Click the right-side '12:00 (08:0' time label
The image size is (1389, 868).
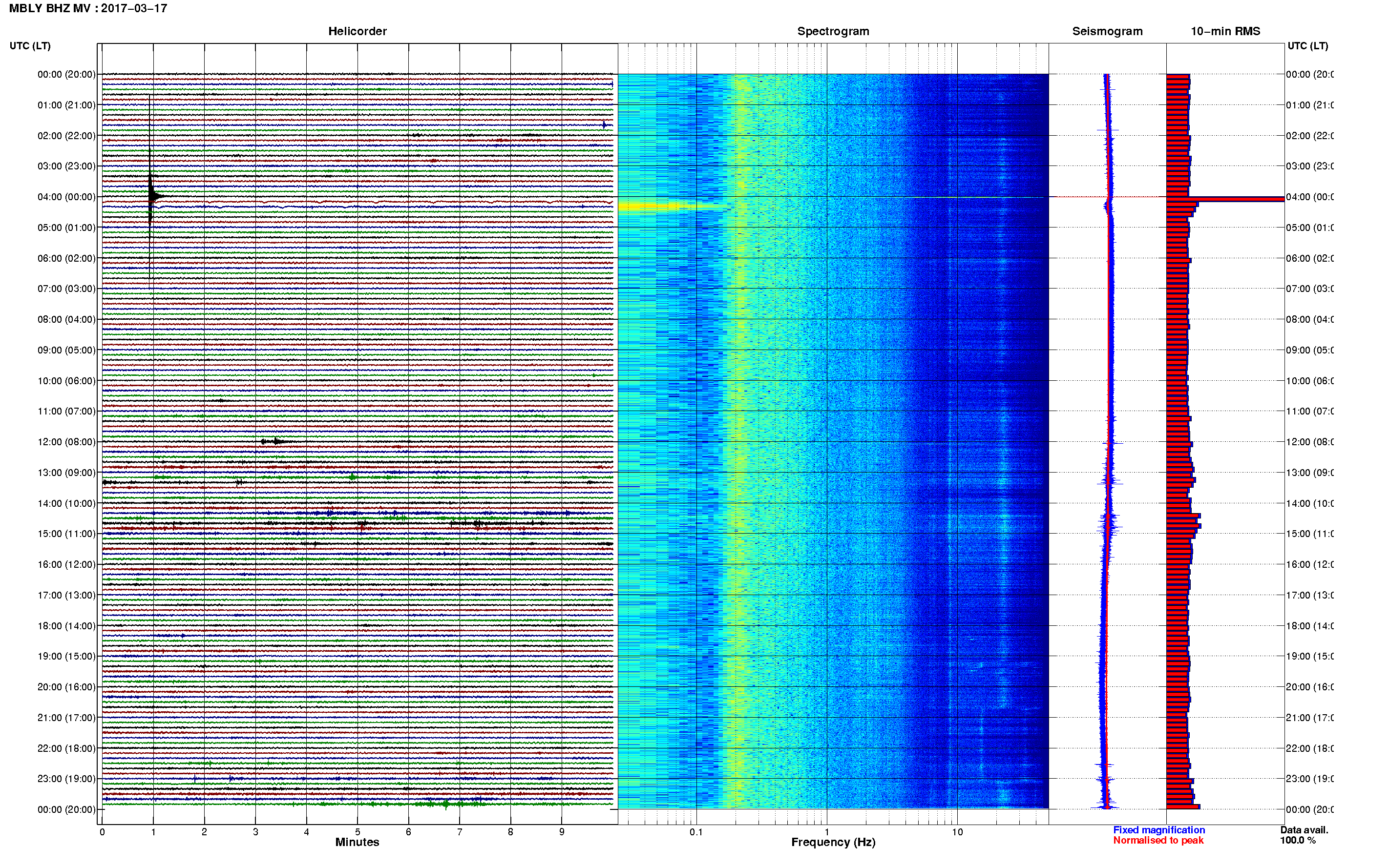coord(1310,442)
